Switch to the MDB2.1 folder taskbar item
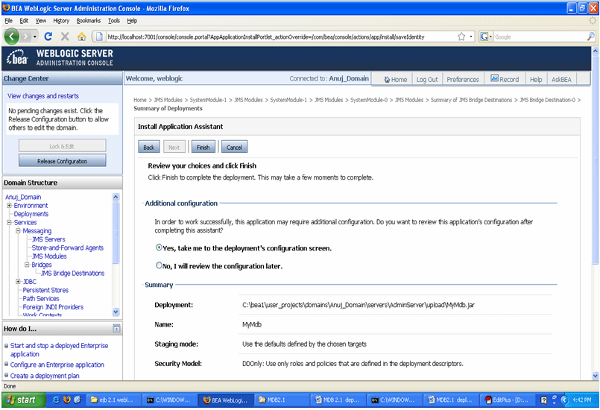Image resolution: width=600 pixels, height=410 pixels. [281, 400]
